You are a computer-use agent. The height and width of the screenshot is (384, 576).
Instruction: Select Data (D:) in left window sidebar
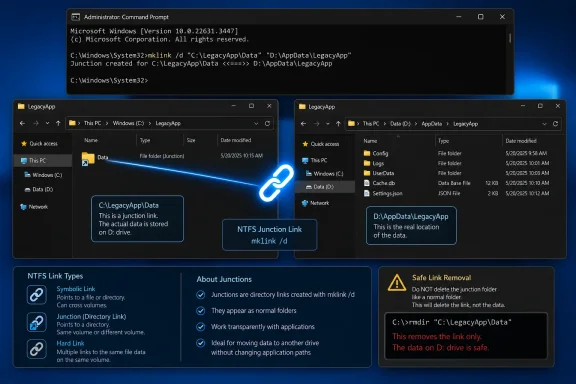pos(39,190)
